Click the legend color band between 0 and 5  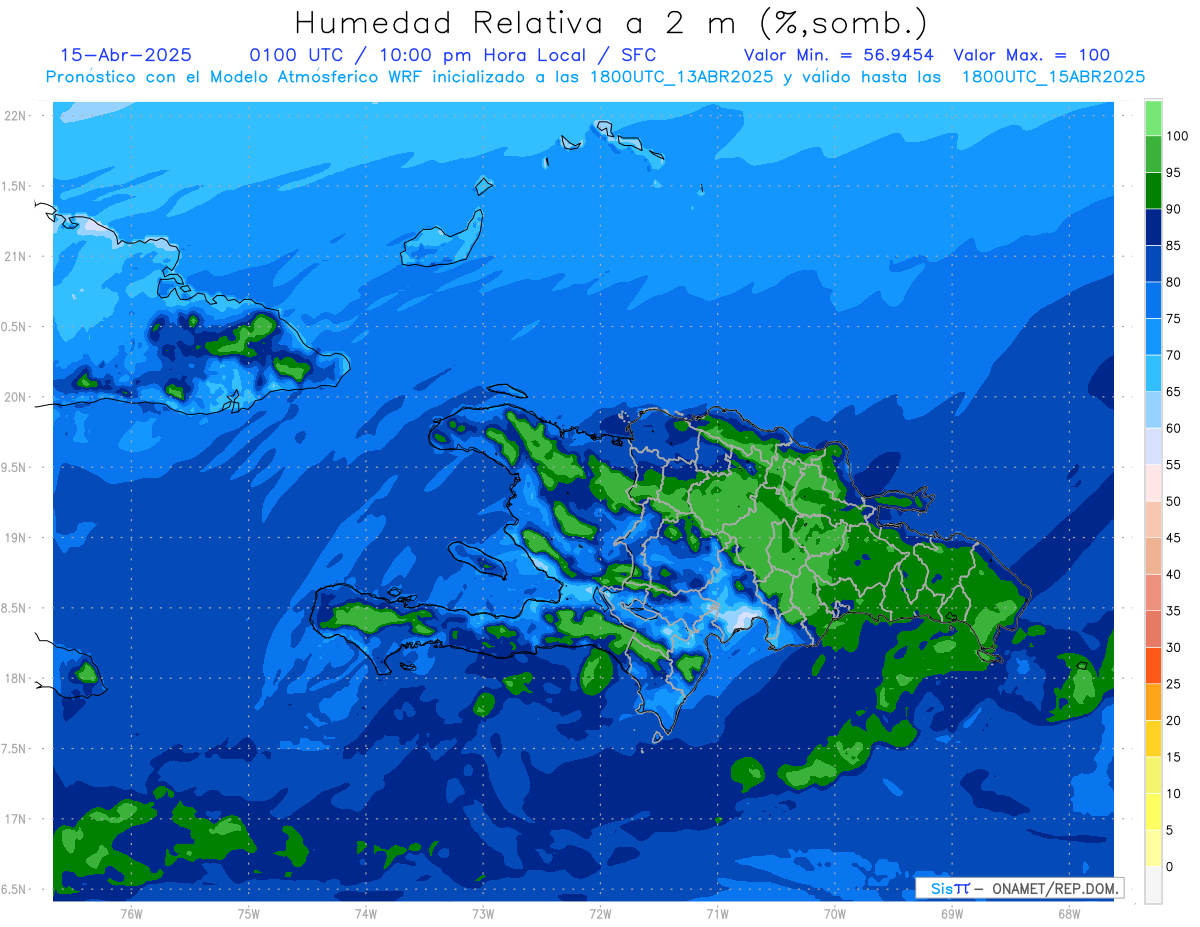point(1153,848)
